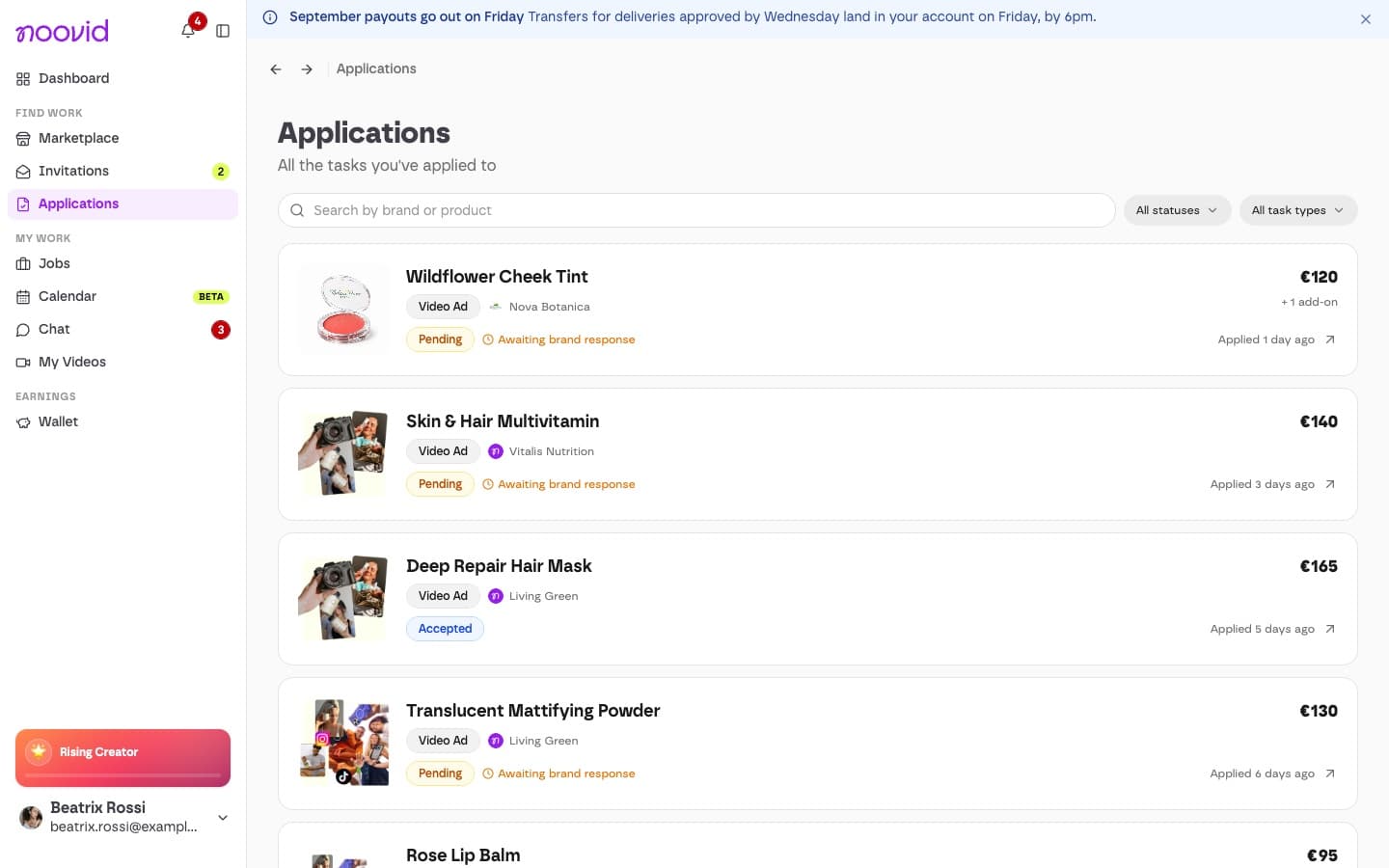Collapse the sidebar with the panel icon
Viewport: 1389px width, 868px height.
(x=223, y=31)
